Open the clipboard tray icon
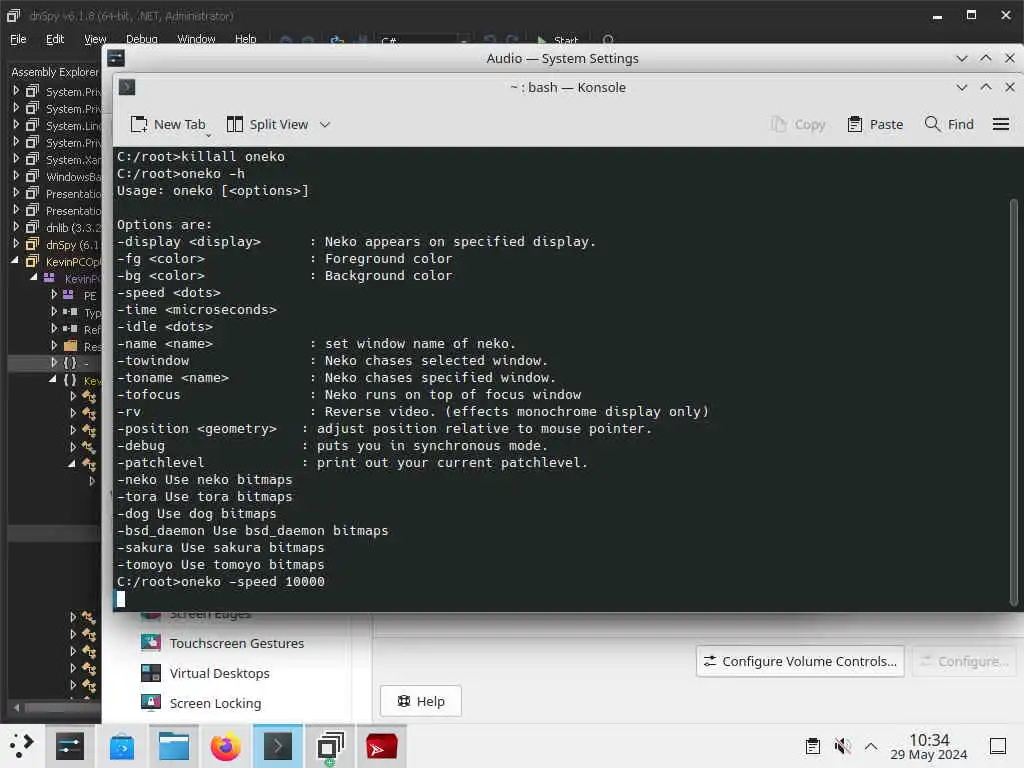Screen dimensions: 1024x768 (813, 746)
